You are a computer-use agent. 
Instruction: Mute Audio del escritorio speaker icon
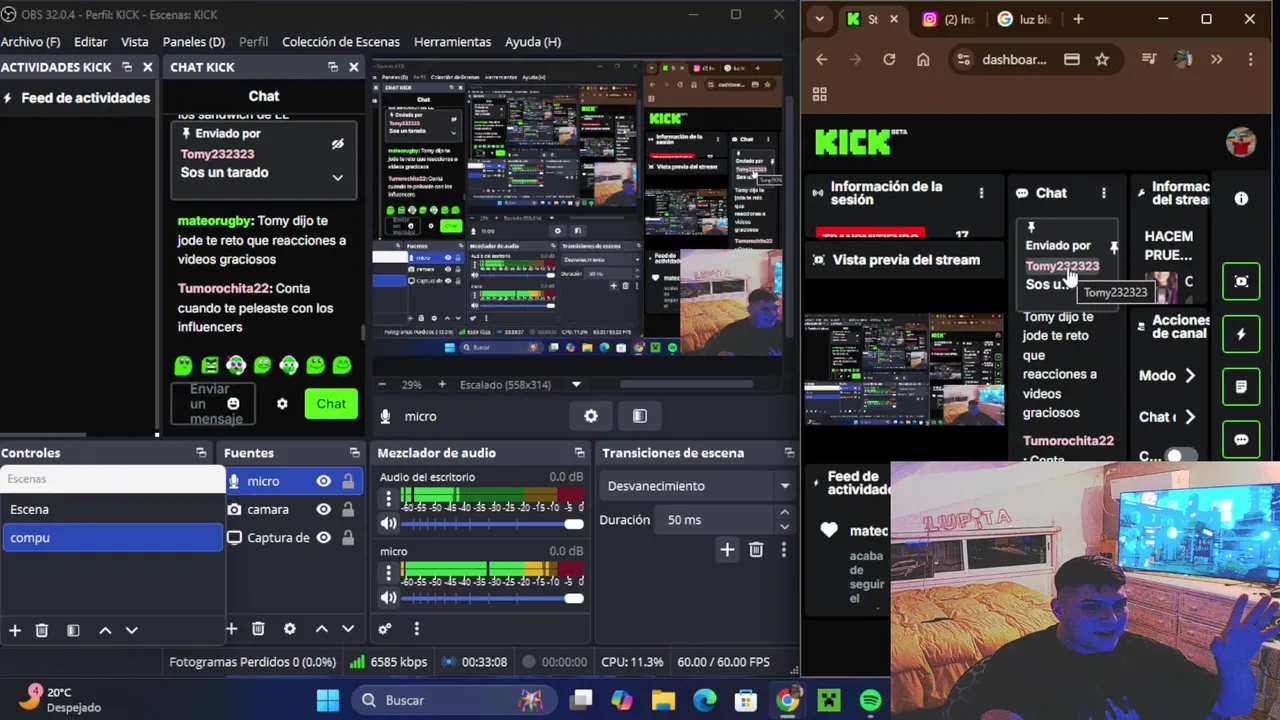coord(388,524)
